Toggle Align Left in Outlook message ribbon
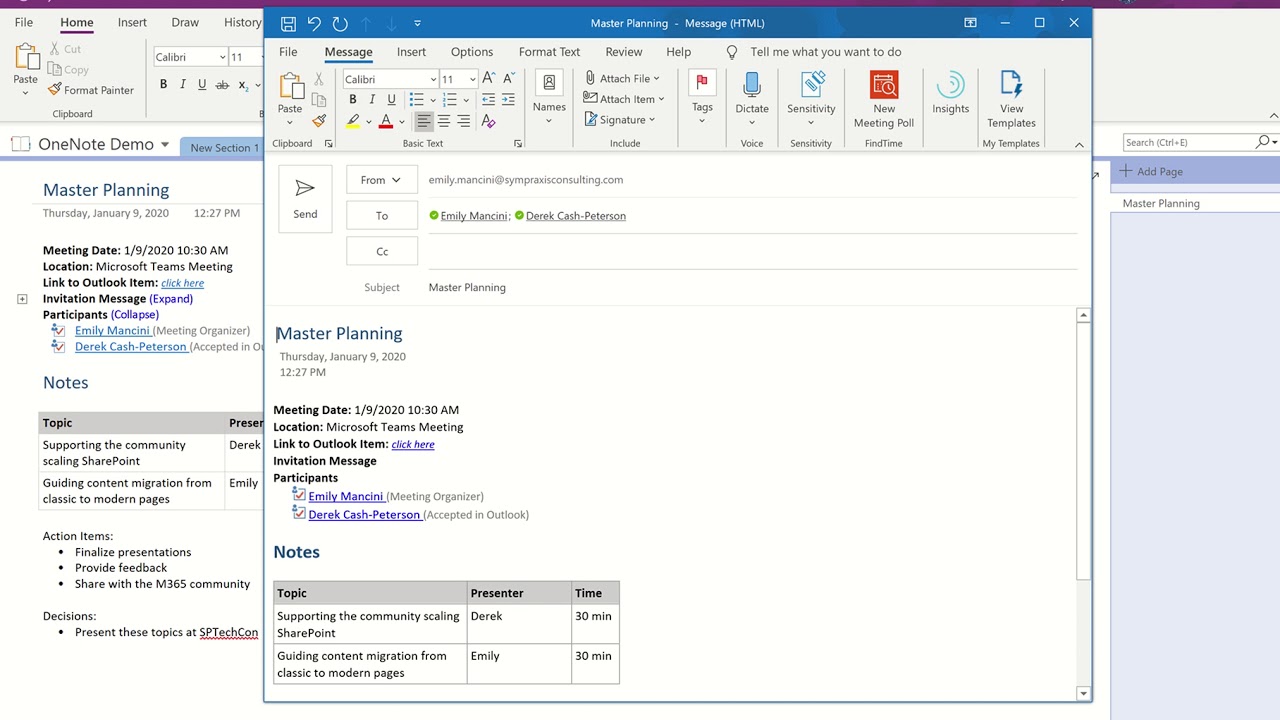The image size is (1280, 720). click(x=424, y=121)
